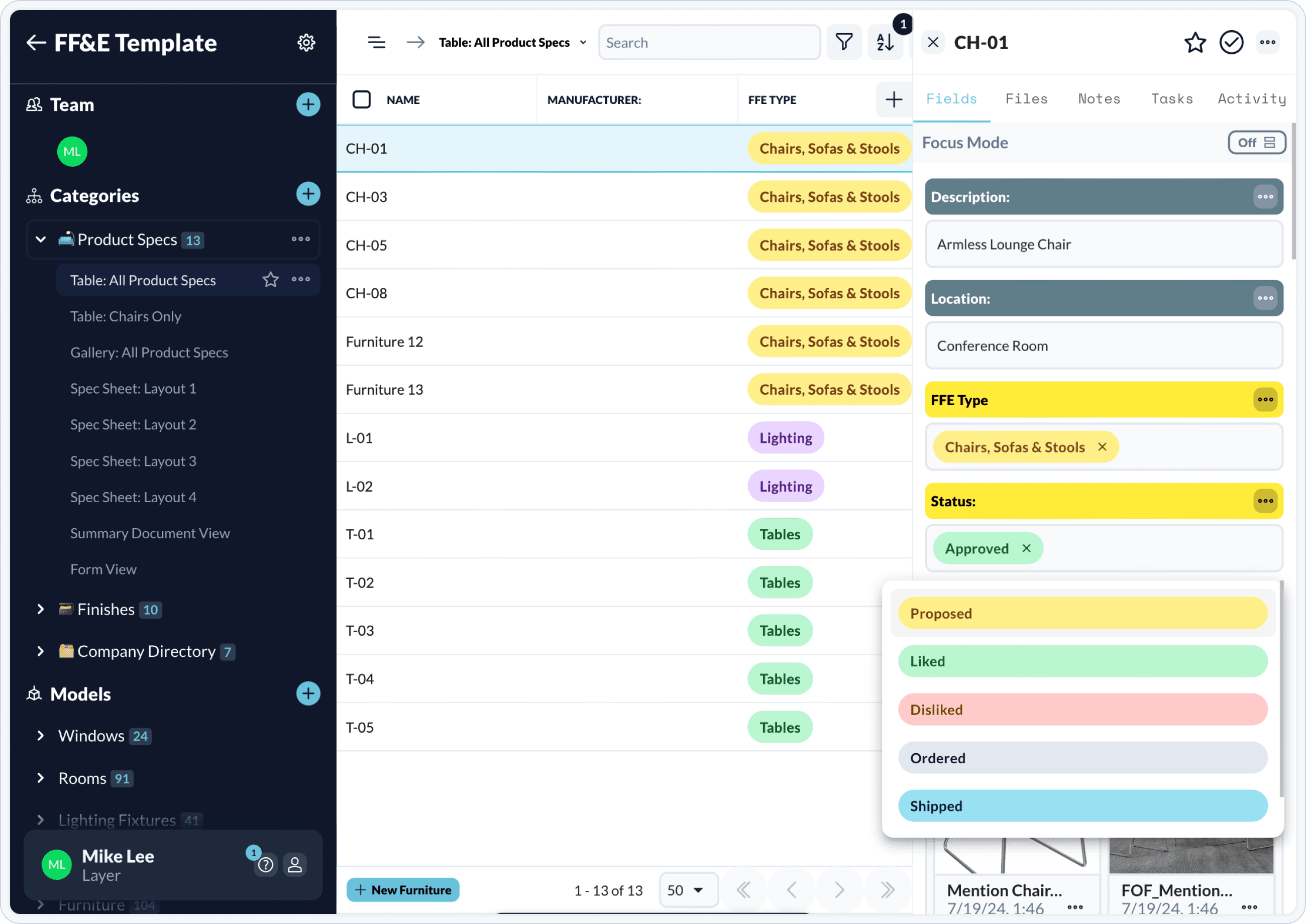Expand the Finishes category in sidebar
The width and height of the screenshot is (1306, 924).
40,608
